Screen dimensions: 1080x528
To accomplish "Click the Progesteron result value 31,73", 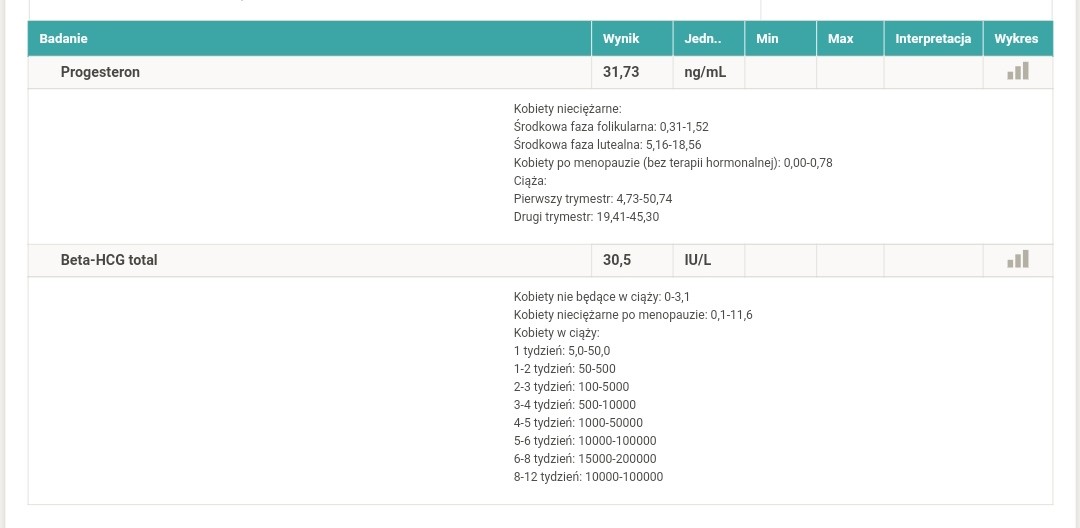I will (x=621, y=73).
